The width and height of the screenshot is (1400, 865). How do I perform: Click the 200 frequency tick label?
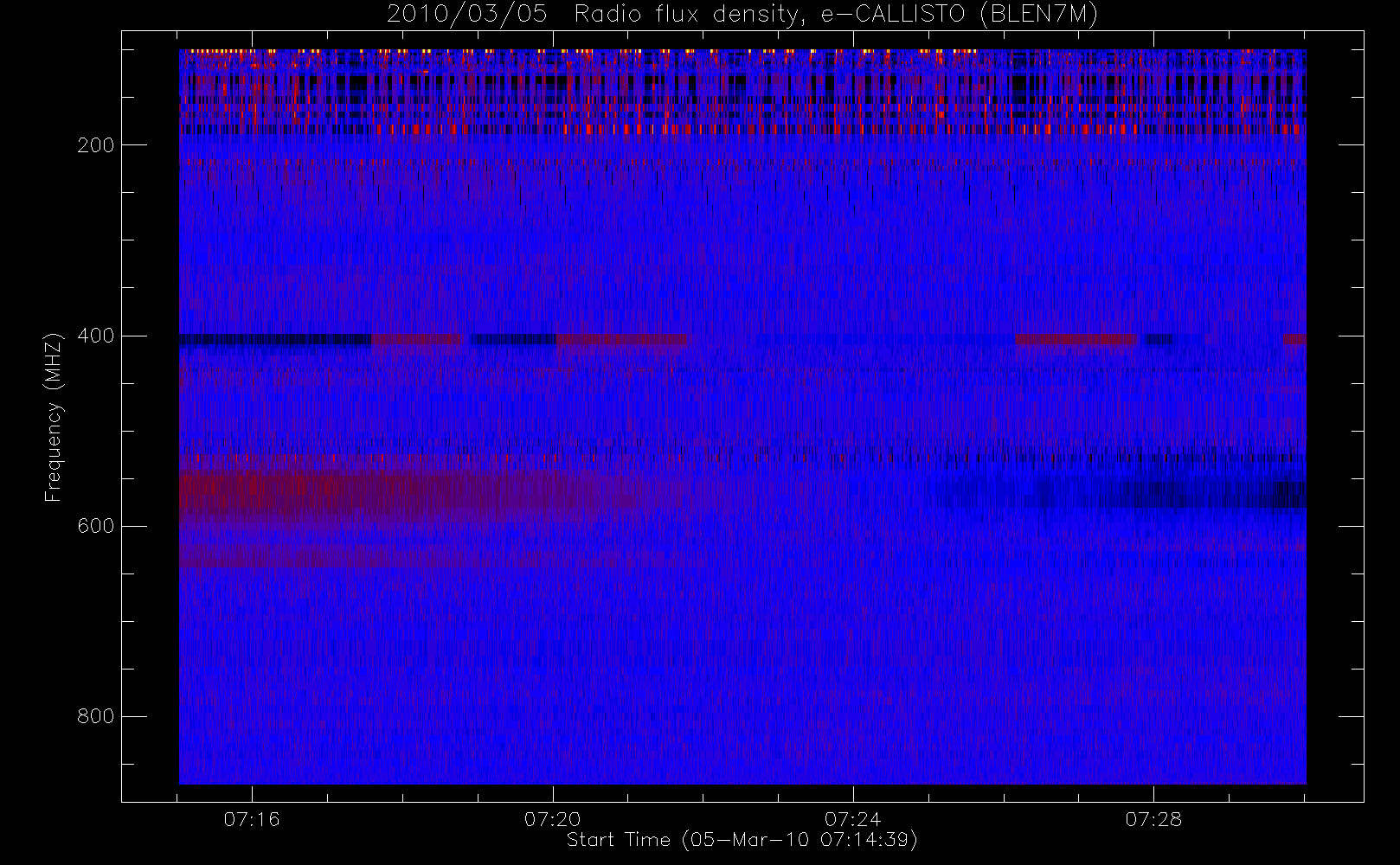(x=95, y=145)
